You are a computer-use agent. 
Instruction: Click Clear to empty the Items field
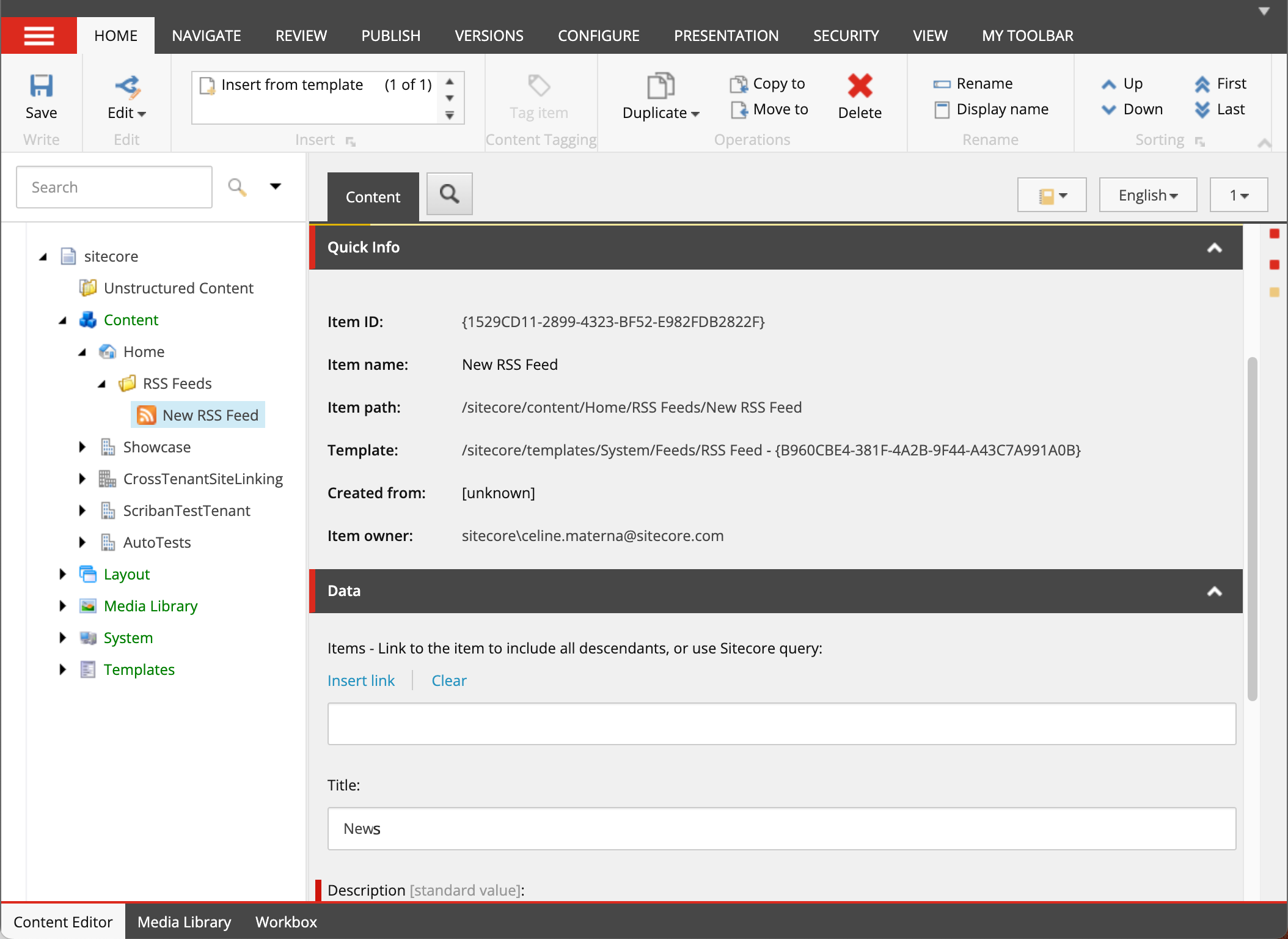tap(449, 680)
